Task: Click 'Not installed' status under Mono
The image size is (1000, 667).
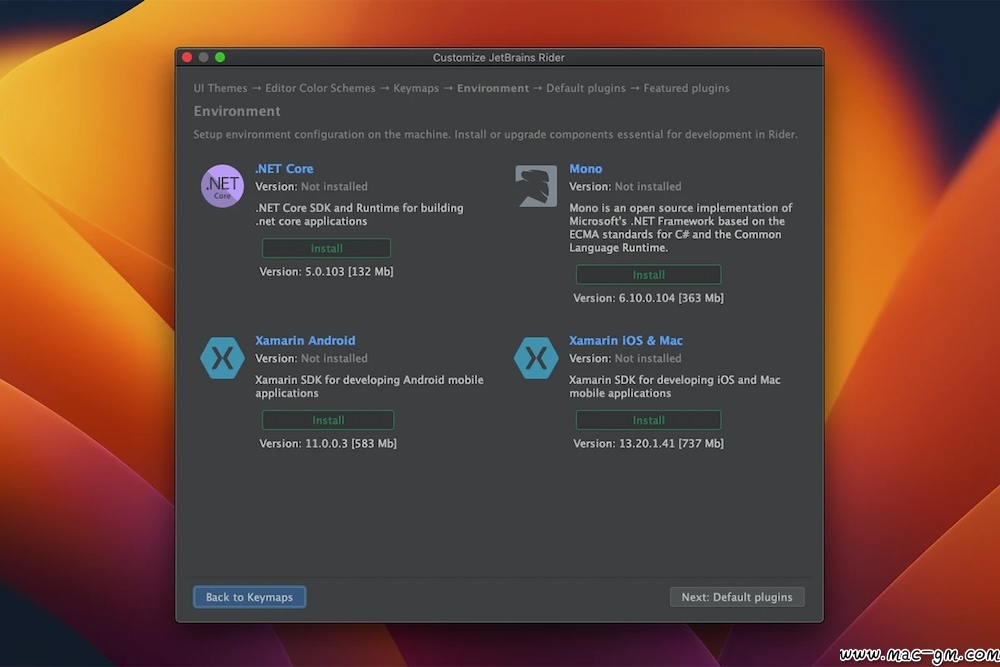Action: tap(648, 186)
